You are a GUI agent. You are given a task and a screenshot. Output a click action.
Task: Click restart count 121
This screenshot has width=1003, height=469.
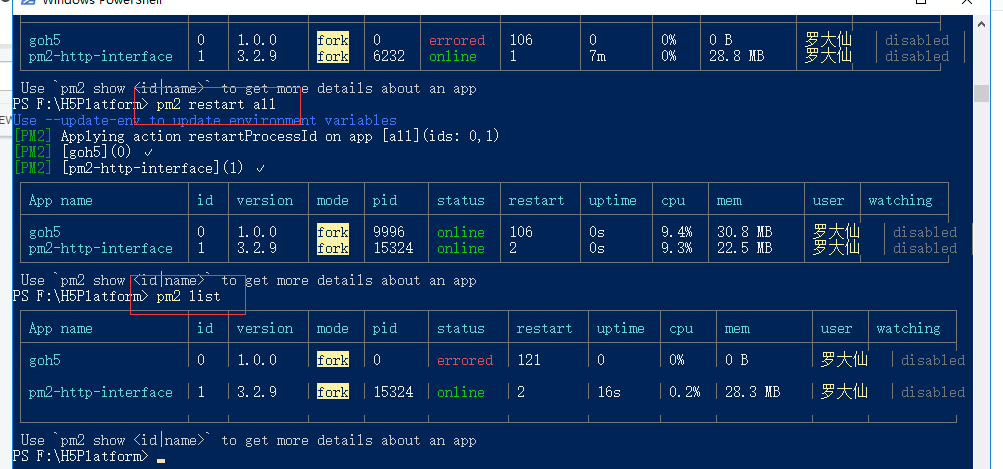(528, 360)
